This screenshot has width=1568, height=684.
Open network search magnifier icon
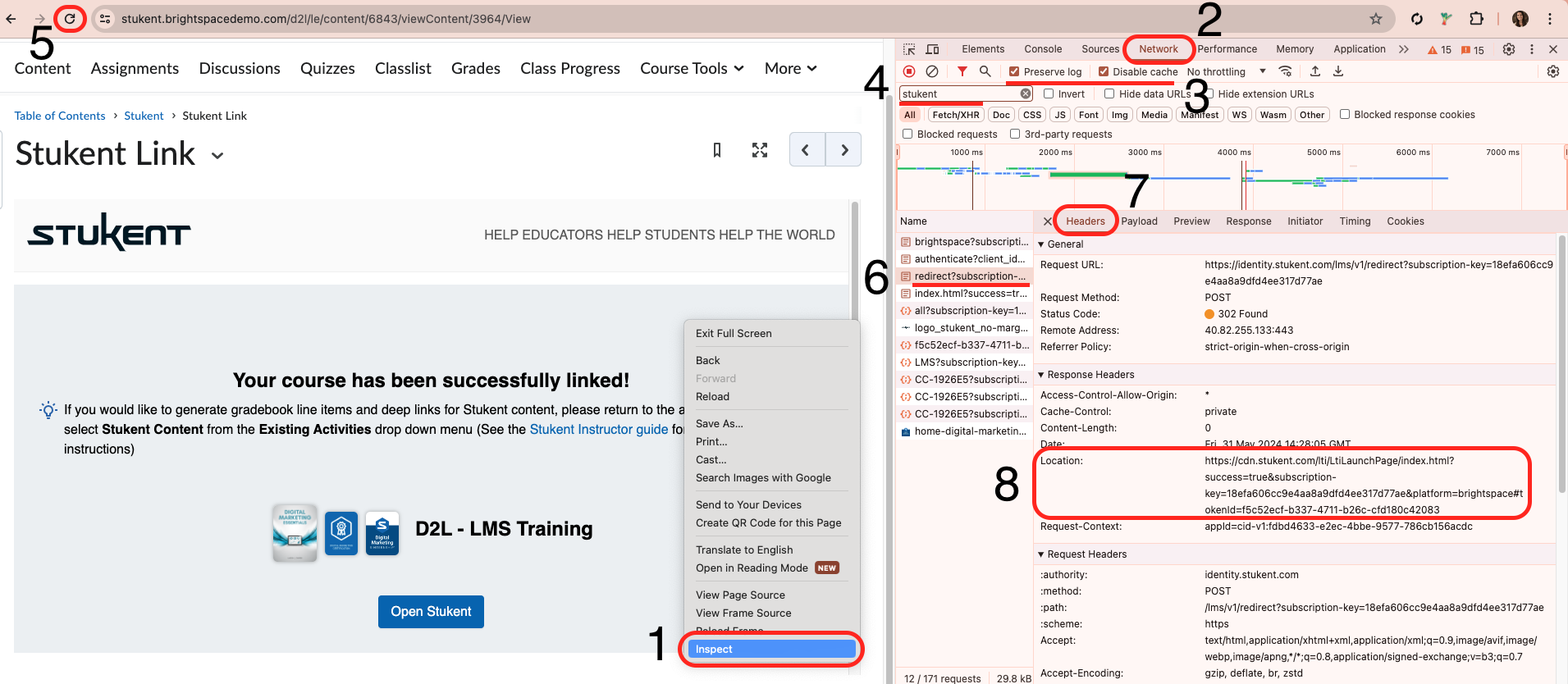[x=985, y=71]
